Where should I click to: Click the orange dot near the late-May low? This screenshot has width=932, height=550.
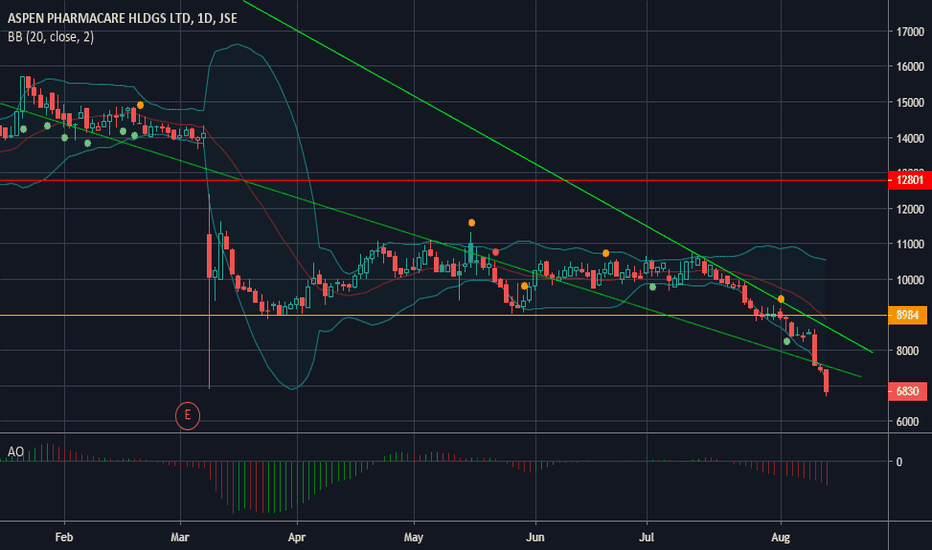(524, 286)
